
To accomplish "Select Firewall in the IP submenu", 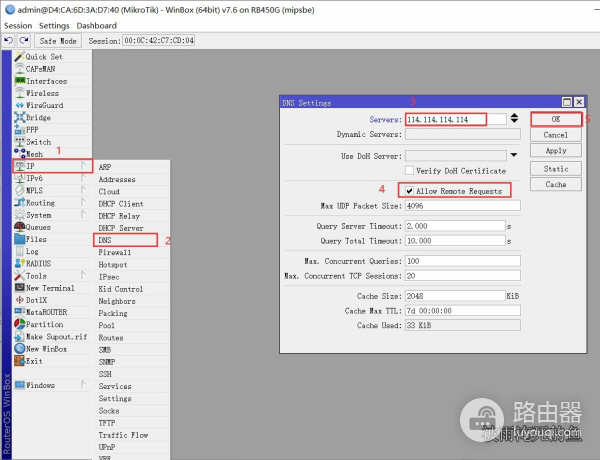I will click(x=132, y=252).
